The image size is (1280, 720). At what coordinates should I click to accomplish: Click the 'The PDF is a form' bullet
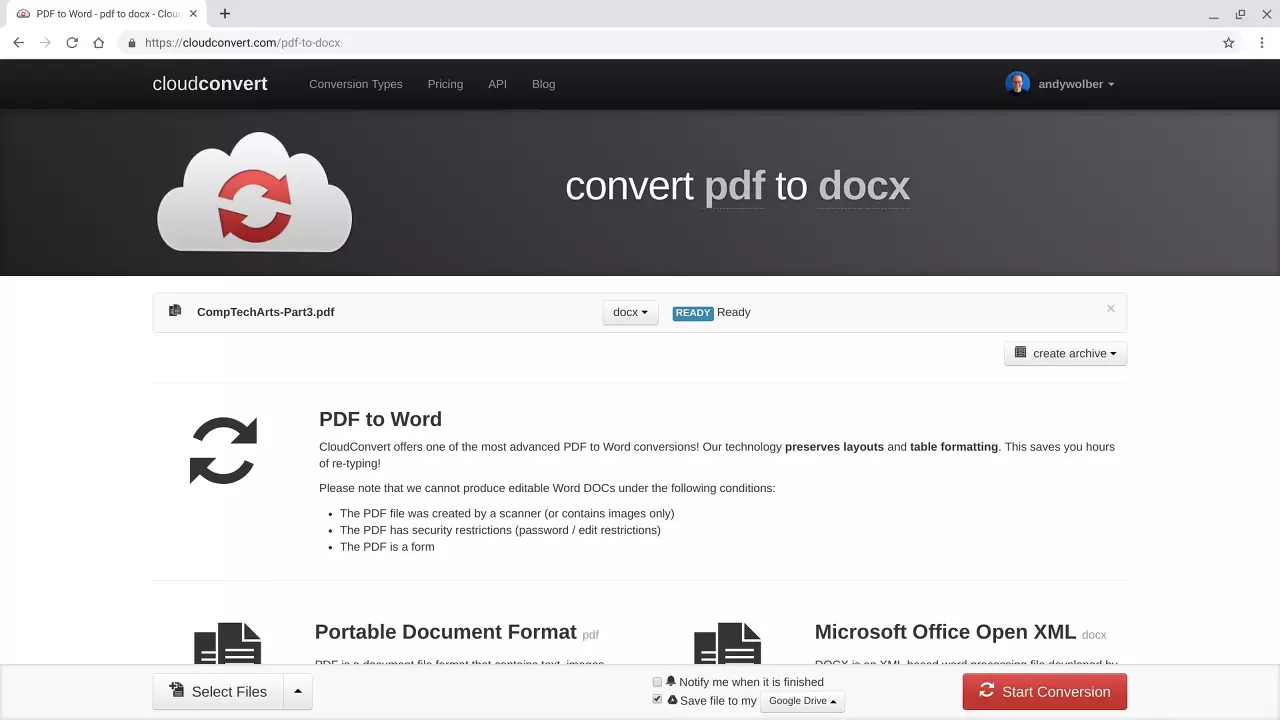[x=387, y=547]
